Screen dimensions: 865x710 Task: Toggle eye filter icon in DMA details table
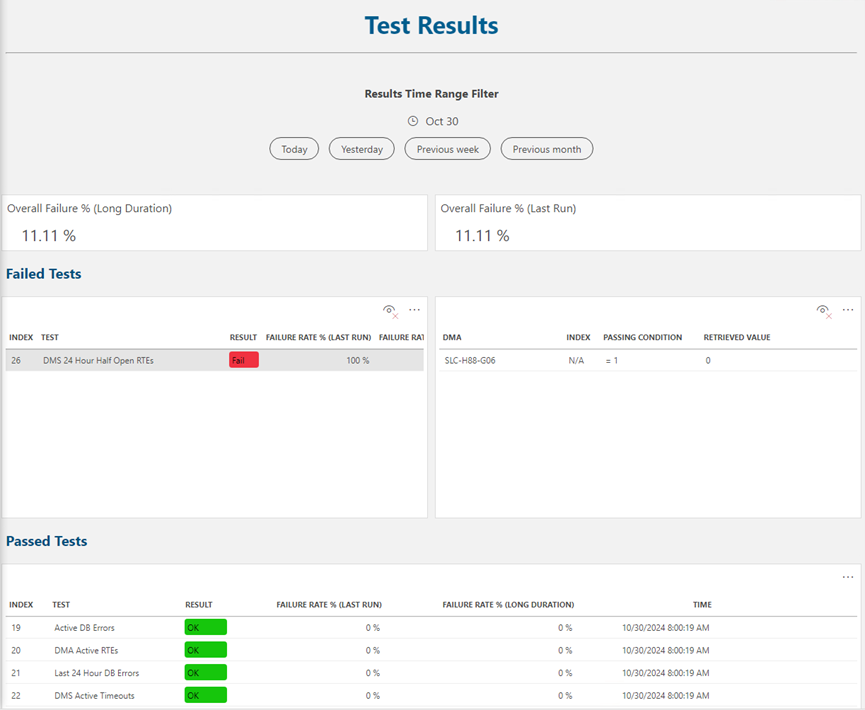coord(824,311)
